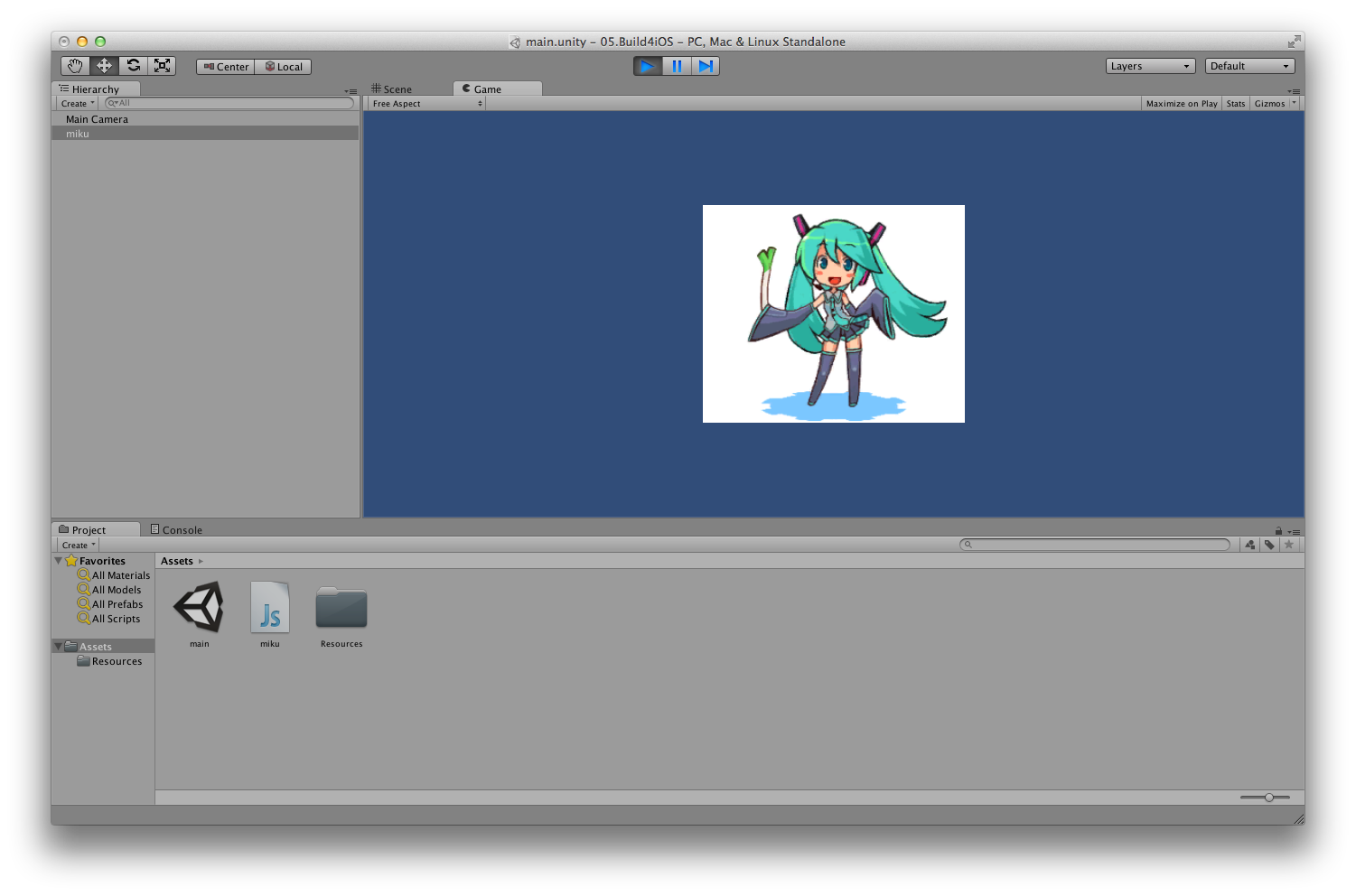Open Hierarchy Create dropdown
The image size is (1356, 896).
coord(78,104)
